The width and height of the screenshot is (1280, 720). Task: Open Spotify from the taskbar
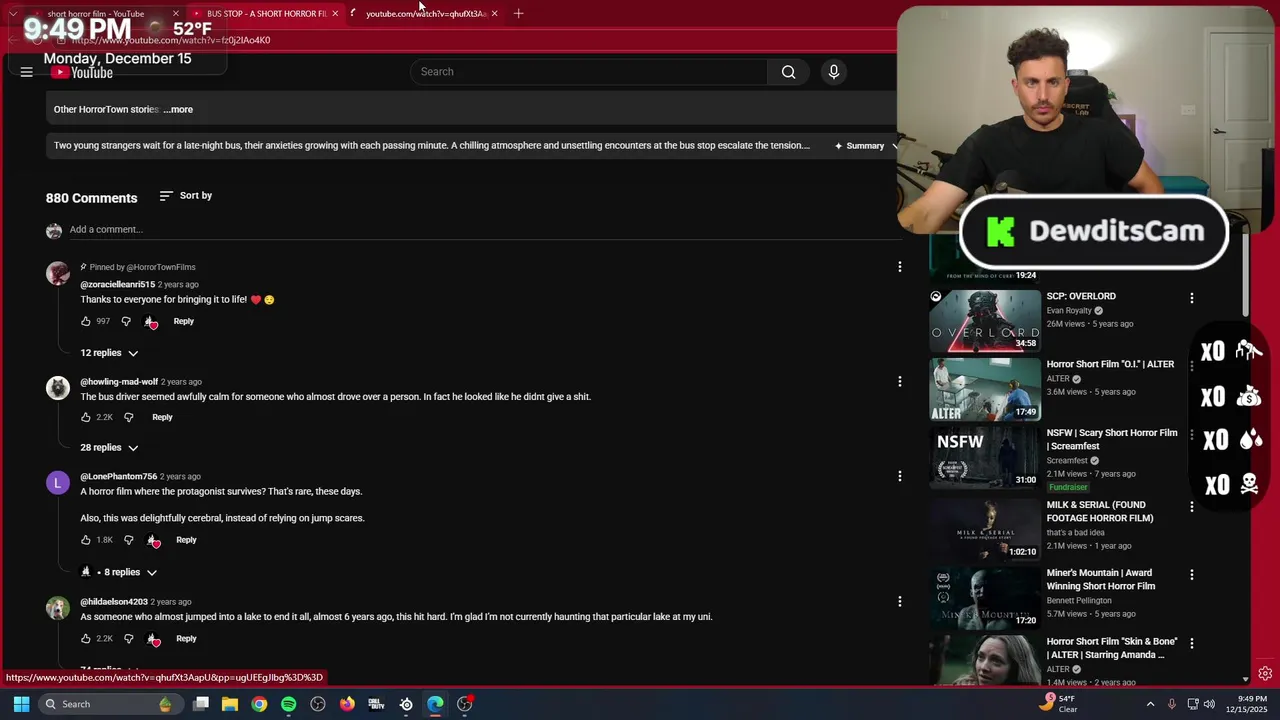288,704
